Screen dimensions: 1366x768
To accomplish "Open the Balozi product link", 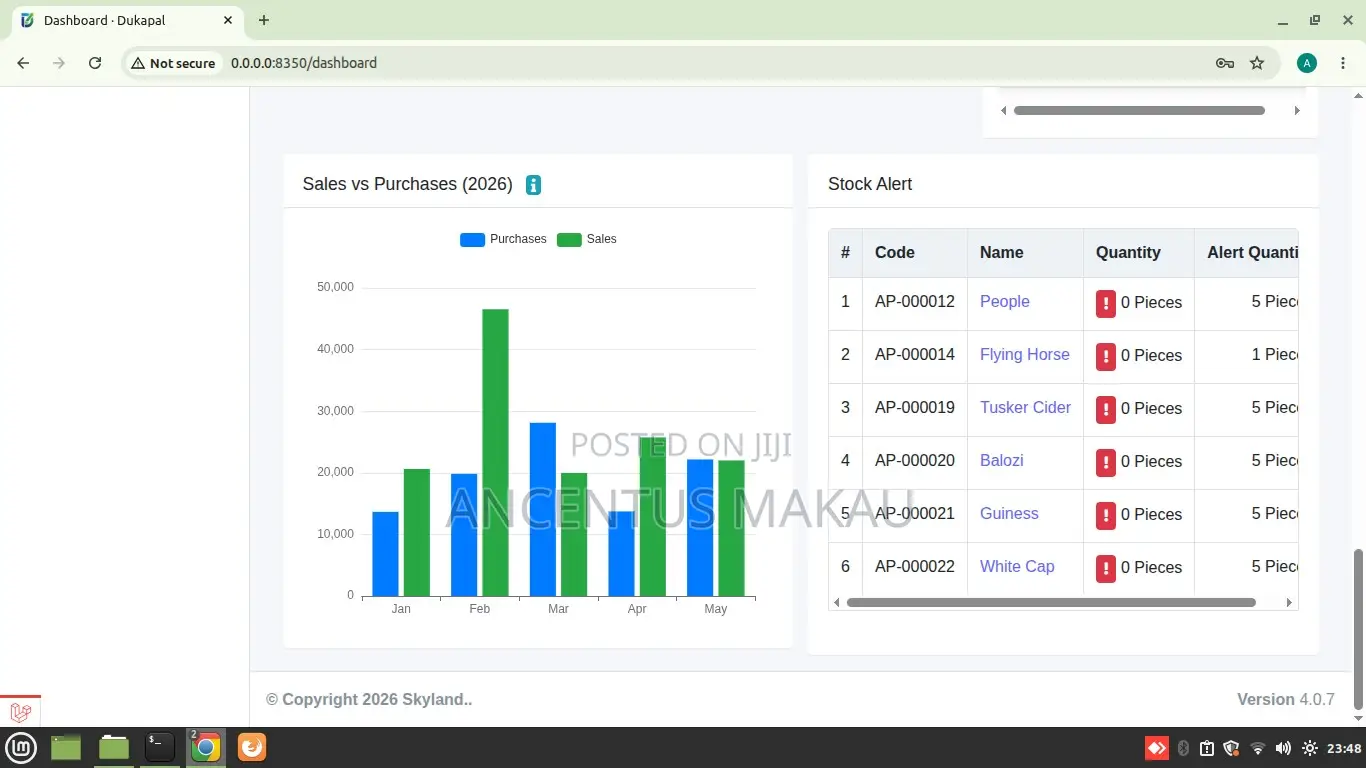I will 1001,461.
